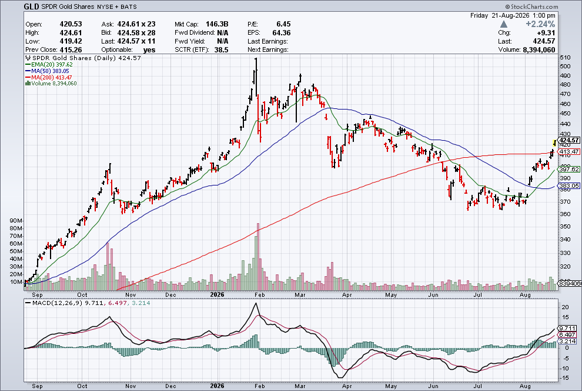582x391 pixels.
Task: Click the +2.24% percent change value
Action: (x=540, y=24)
